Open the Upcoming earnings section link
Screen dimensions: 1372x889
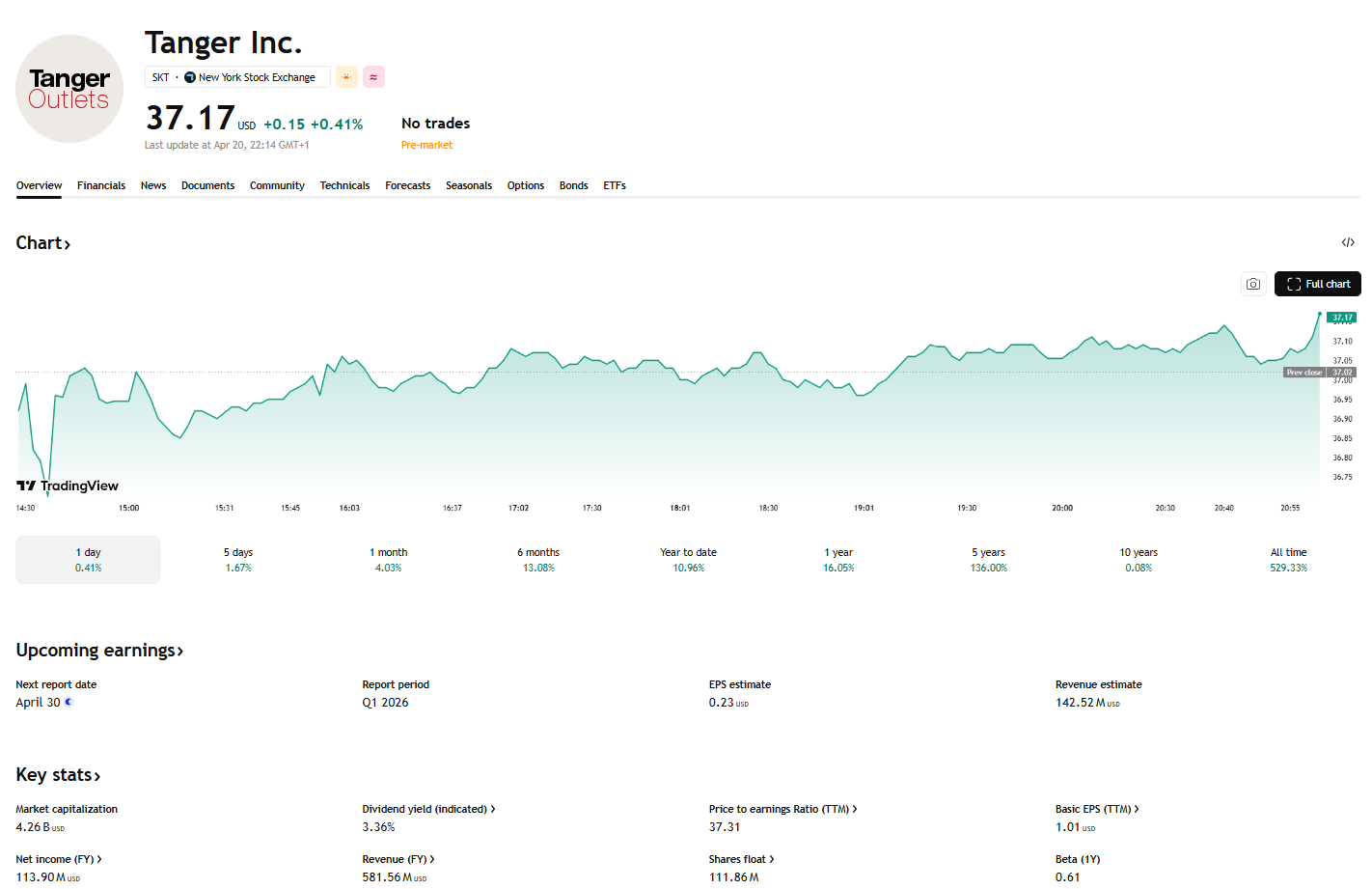pyautogui.click(x=99, y=651)
